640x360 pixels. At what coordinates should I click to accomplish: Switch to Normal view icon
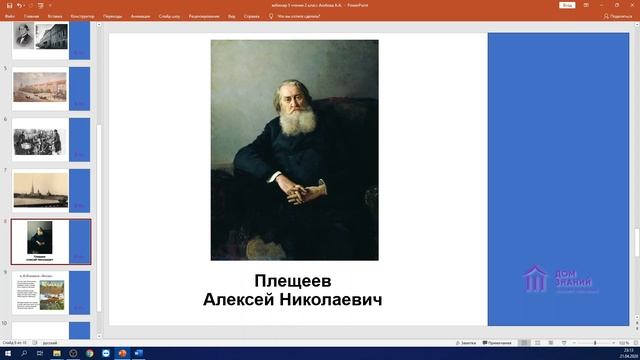[524, 343]
